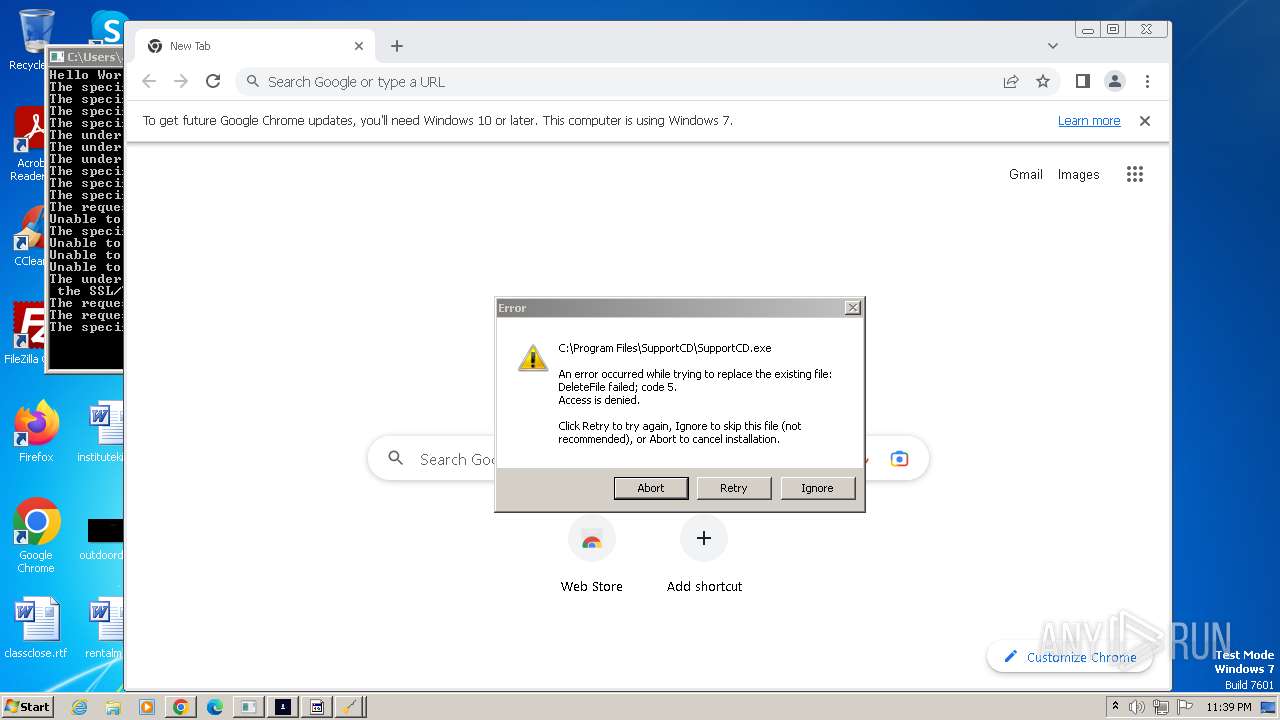1280x720 pixels.
Task: Open volume control in tray
Action: [x=1137, y=707]
